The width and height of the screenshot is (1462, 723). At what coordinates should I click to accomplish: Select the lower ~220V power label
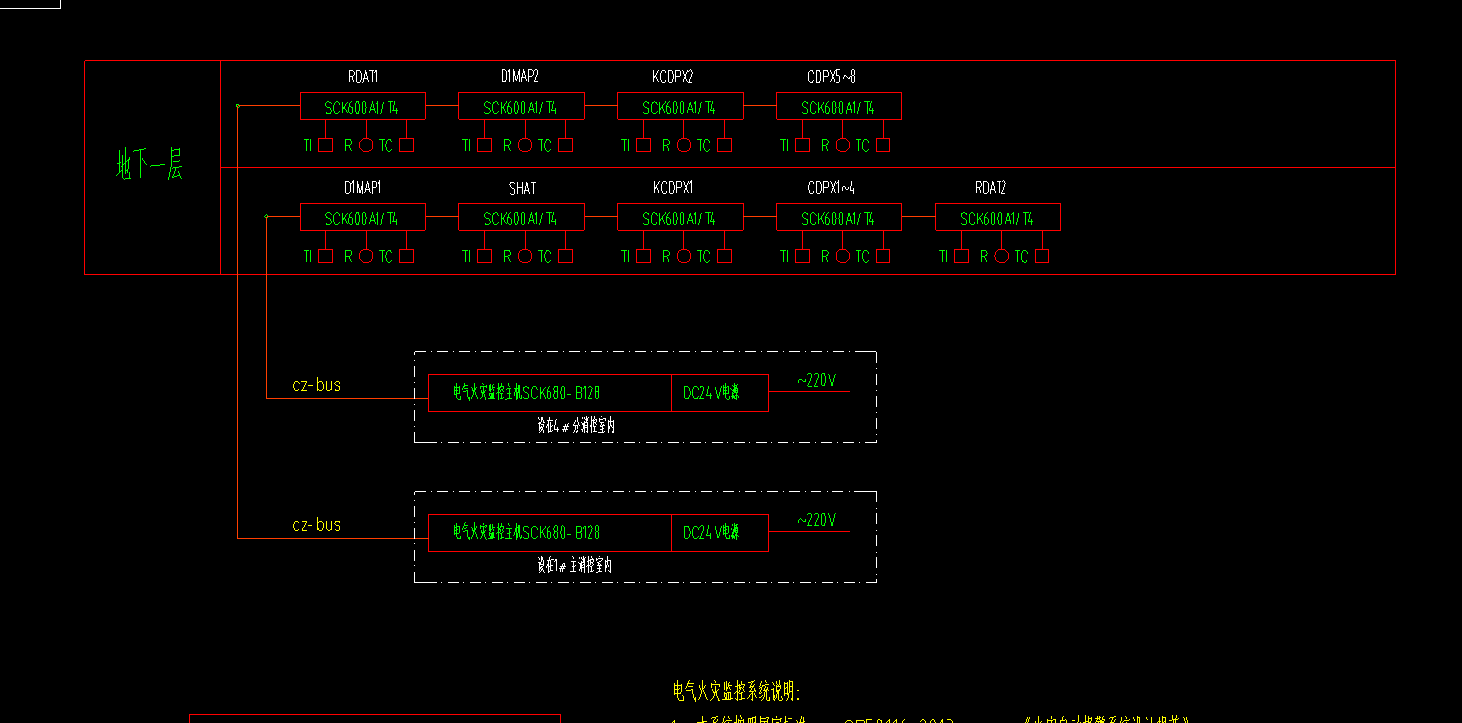816,521
